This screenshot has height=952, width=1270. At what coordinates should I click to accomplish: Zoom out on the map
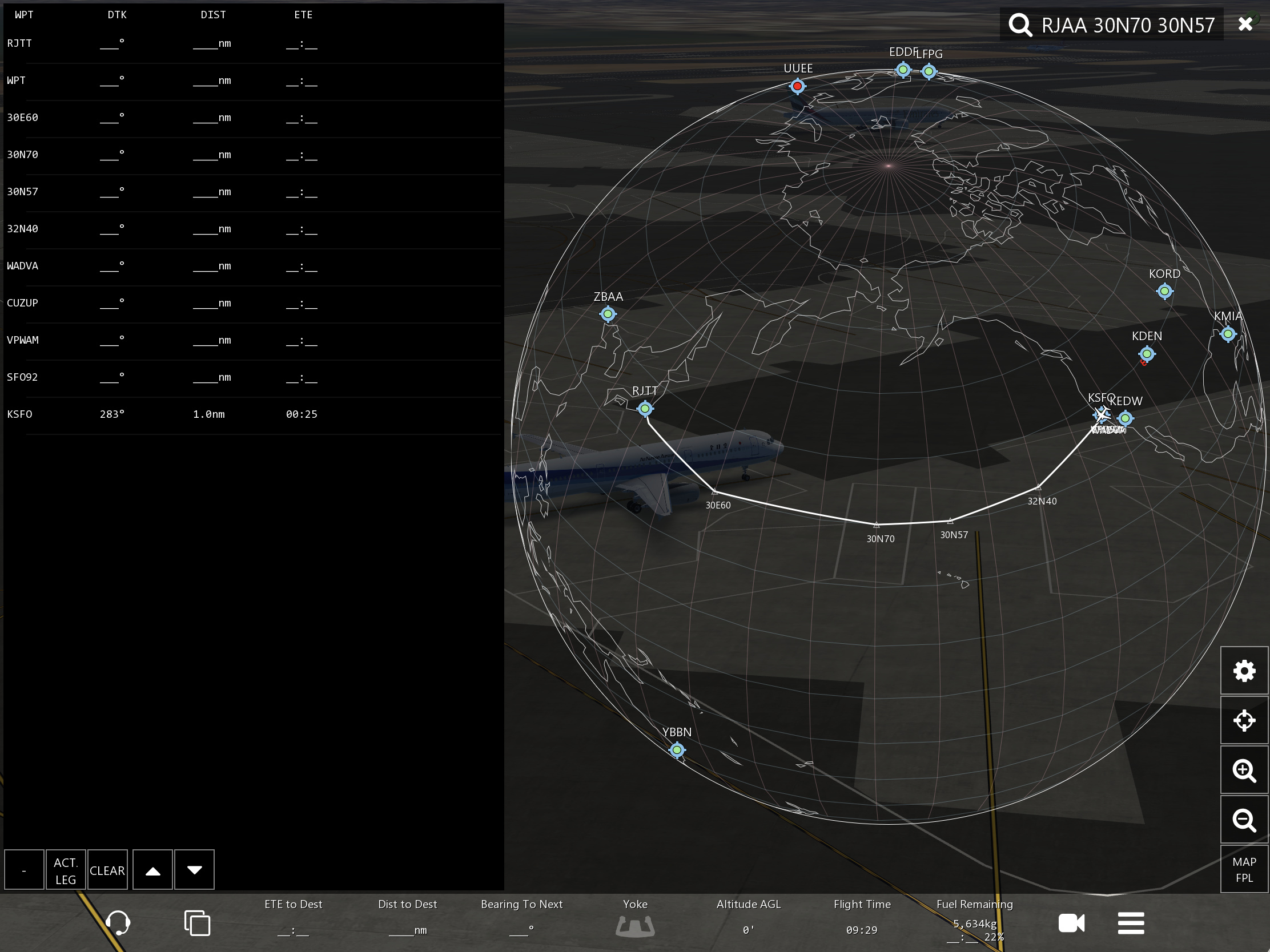[1244, 820]
